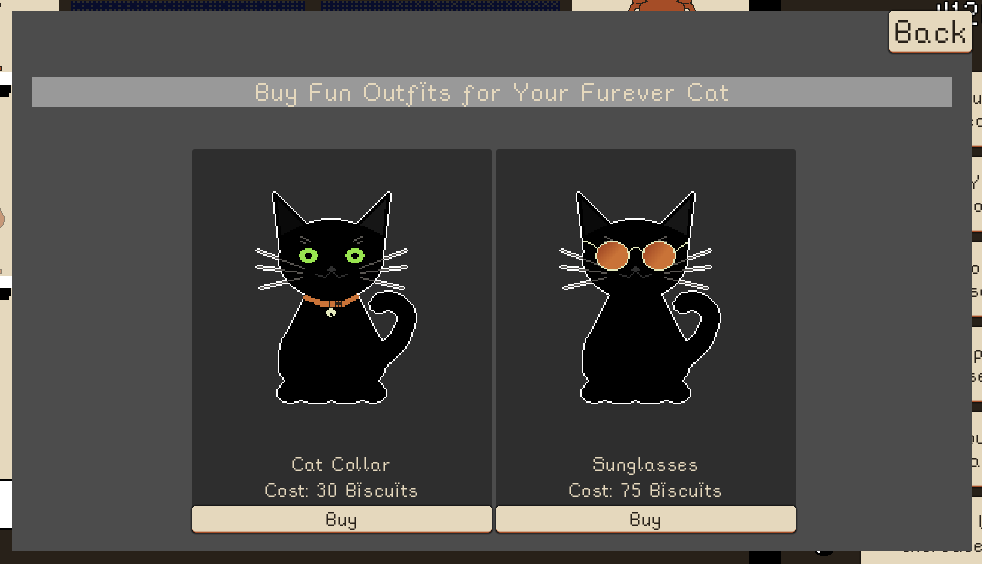
Task: Select the collar-wearing cat preview image
Action: [336, 297]
